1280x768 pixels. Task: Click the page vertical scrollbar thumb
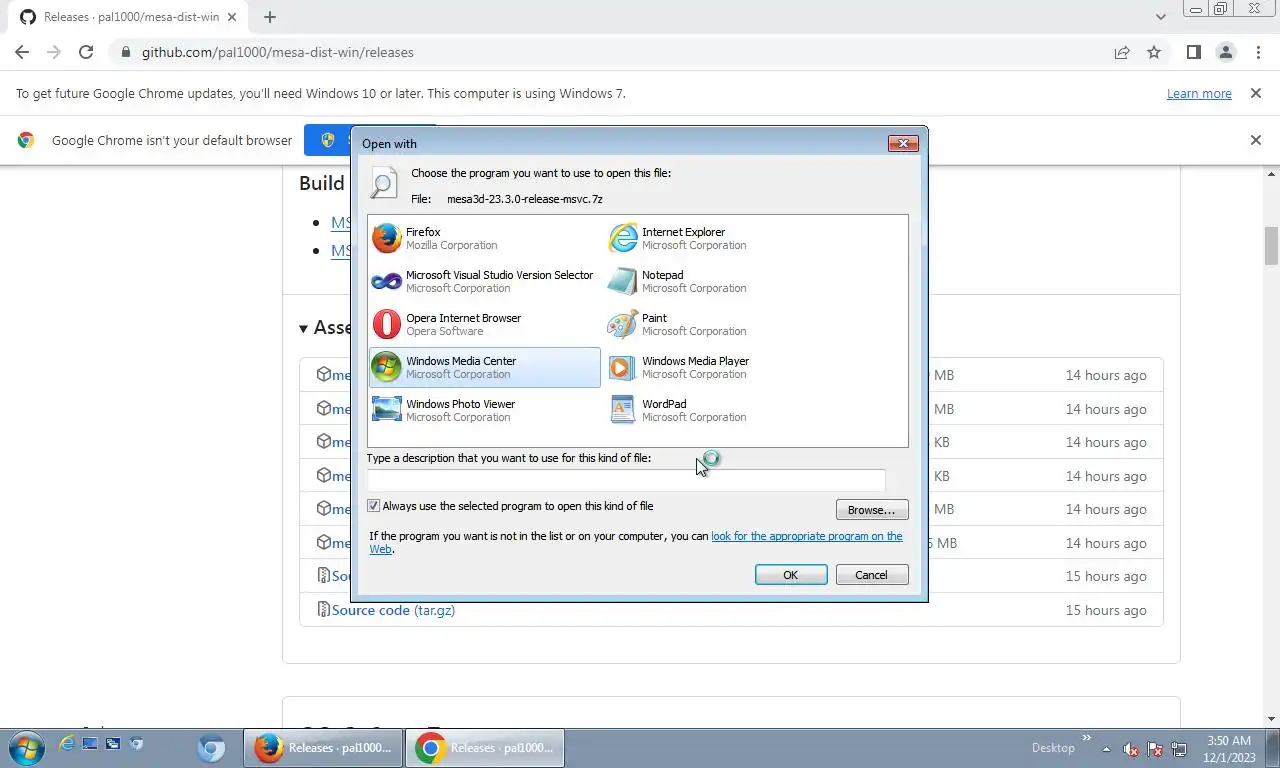point(1271,245)
